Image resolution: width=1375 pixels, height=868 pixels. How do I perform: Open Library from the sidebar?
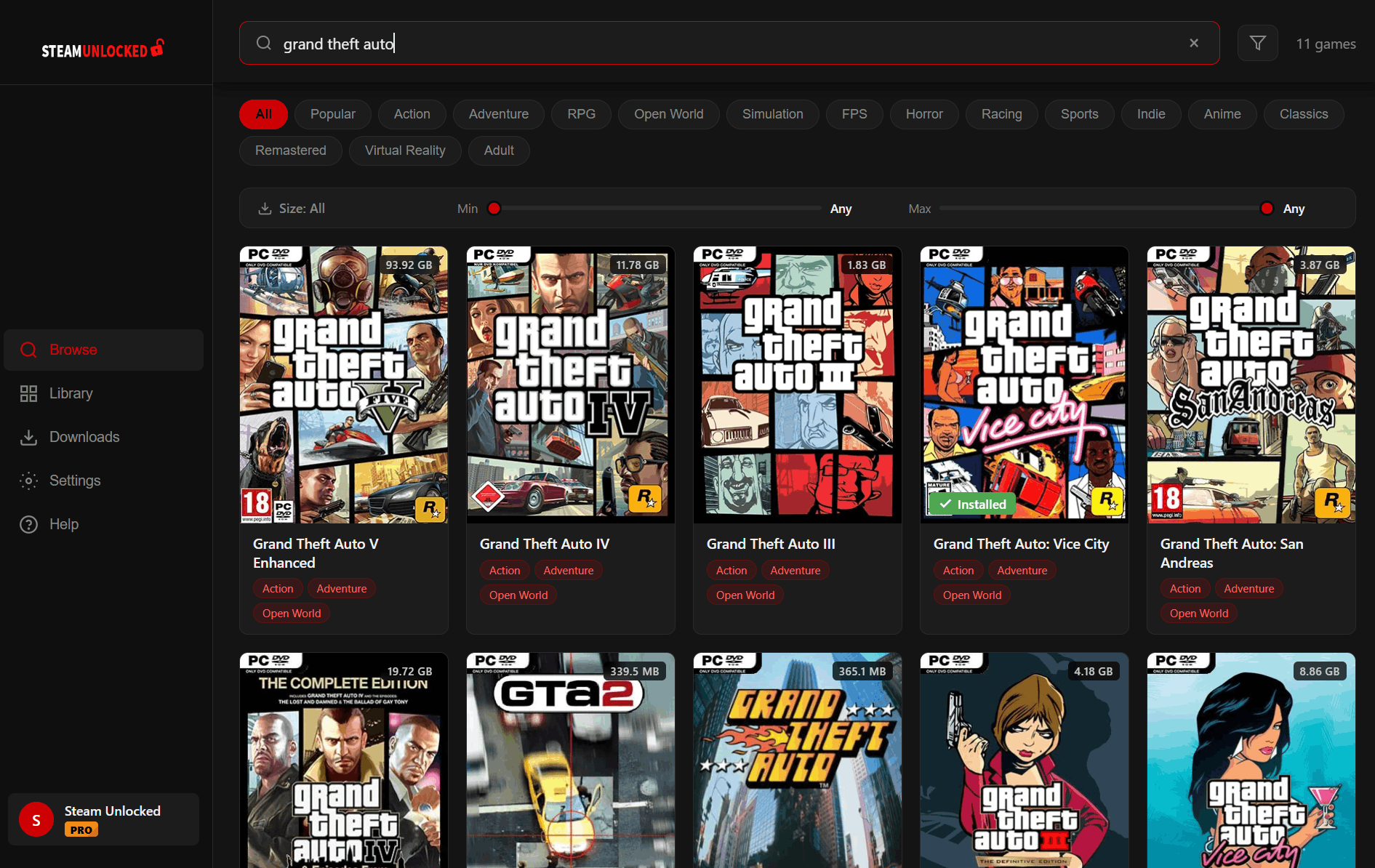tap(104, 393)
